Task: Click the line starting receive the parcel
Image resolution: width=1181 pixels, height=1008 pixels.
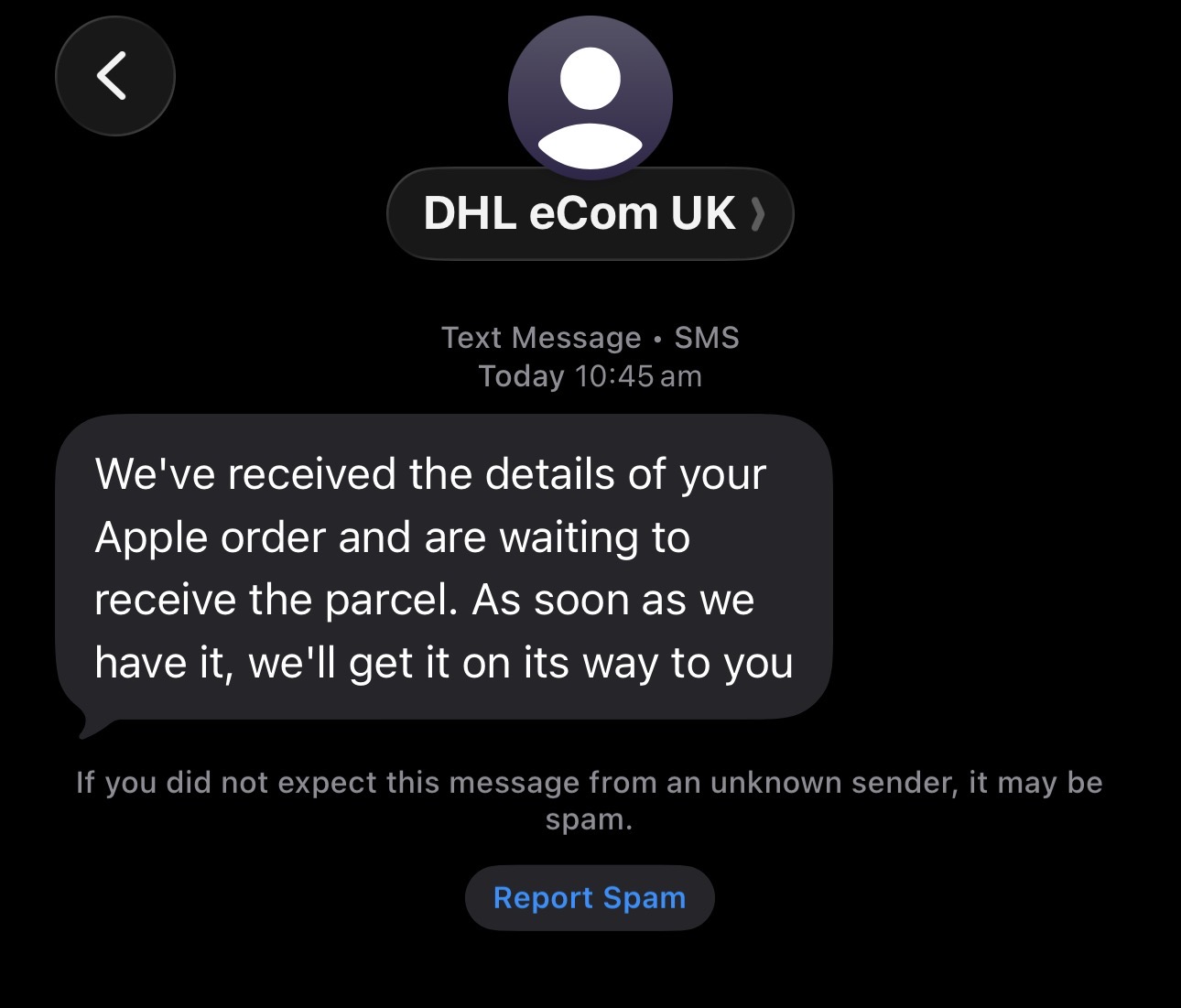Action: pyautogui.click(x=425, y=601)
